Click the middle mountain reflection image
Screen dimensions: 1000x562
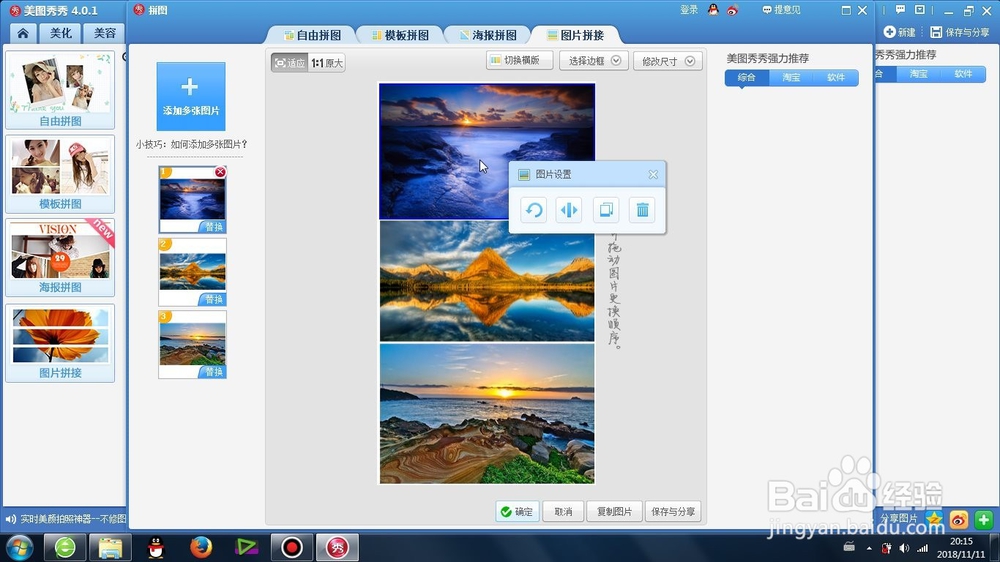pos(487,281)
